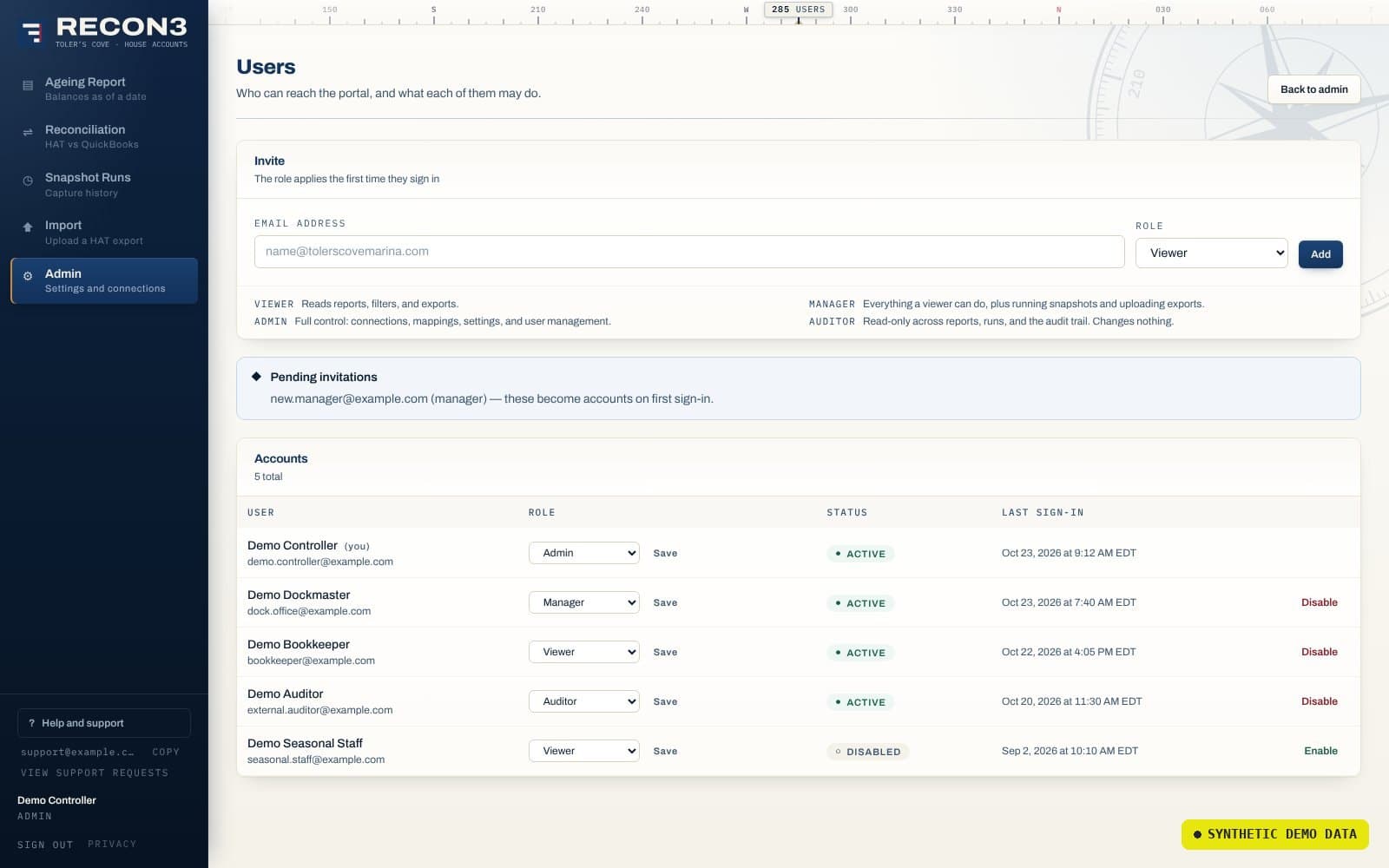Open the invite Role dropdown
This screenshot has height=868, width=1389.
(1211, 253)
